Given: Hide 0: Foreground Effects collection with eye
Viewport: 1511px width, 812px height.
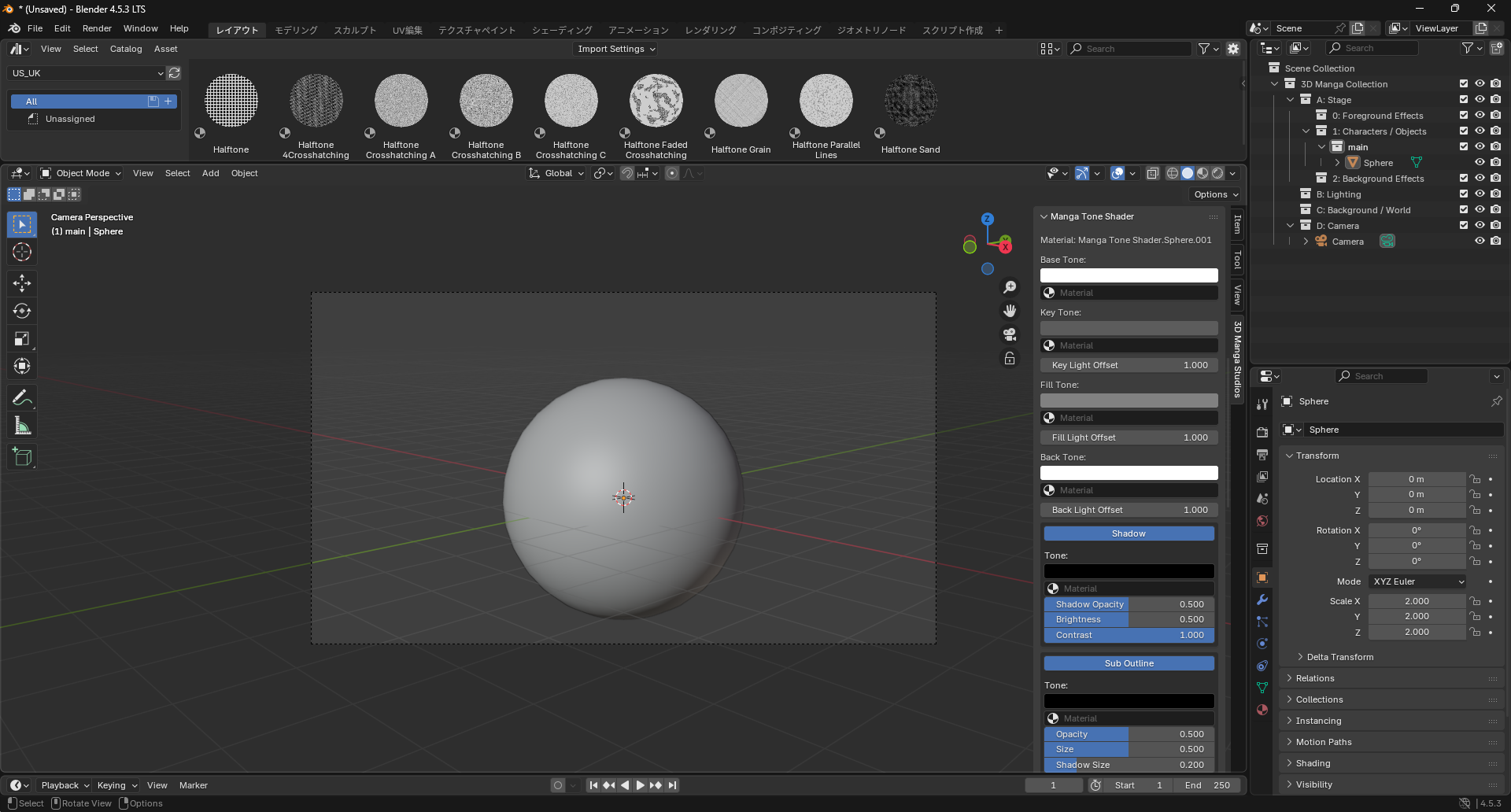Looking at the screenshot, I should 1480,116.
